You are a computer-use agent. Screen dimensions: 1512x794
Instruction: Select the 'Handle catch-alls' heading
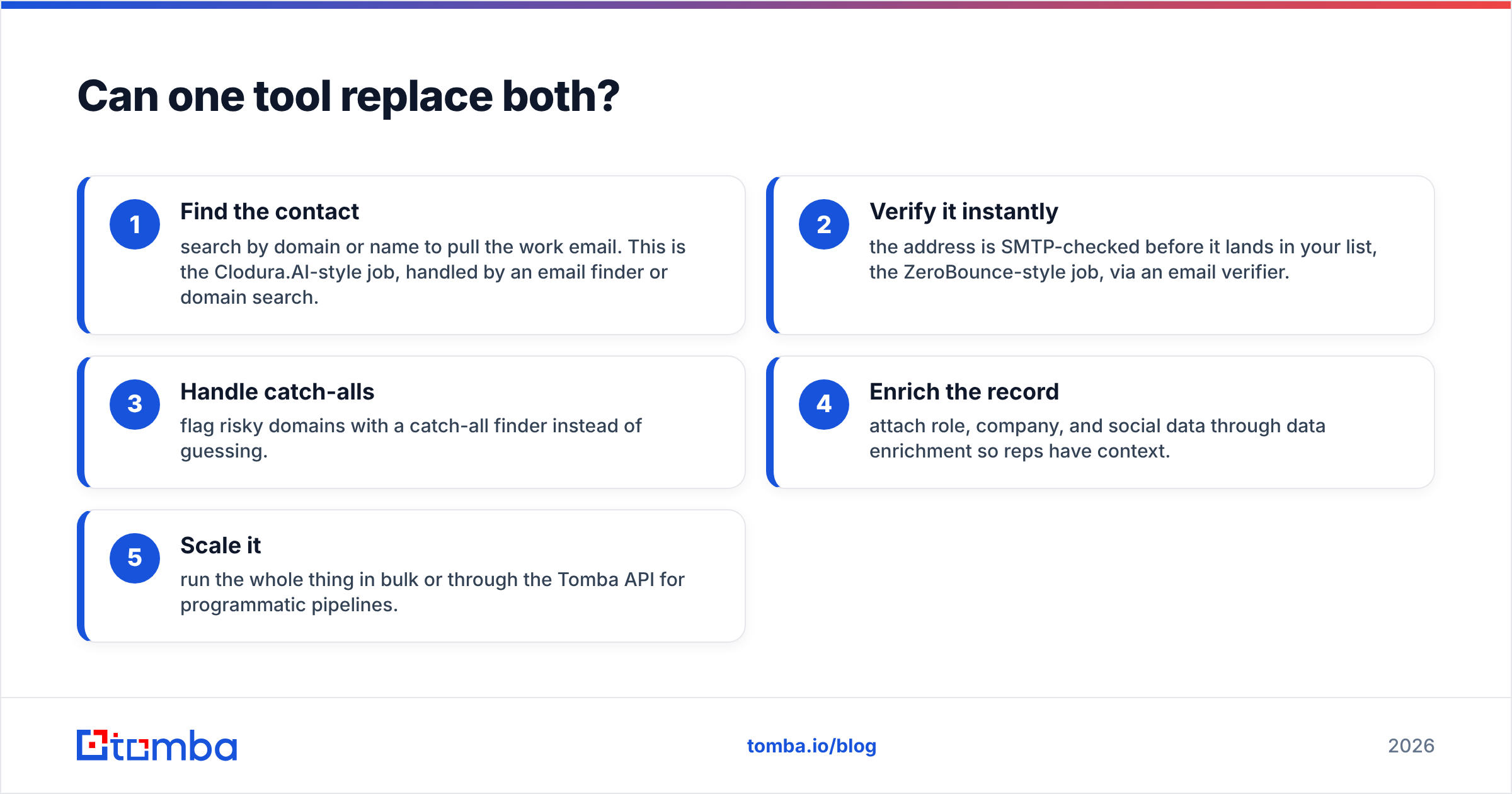click(277, 392)
